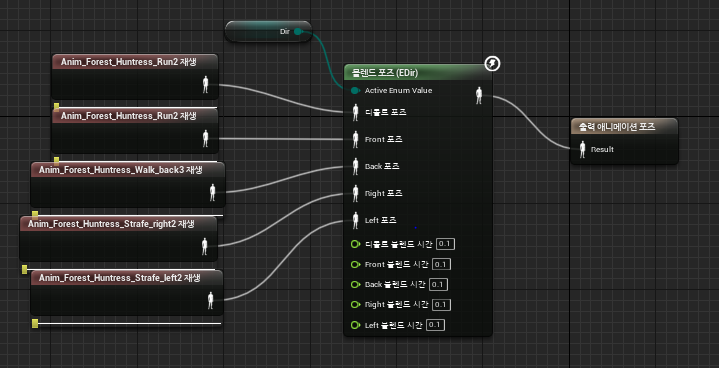Click the Strafe_right2 node's output pose pin

205,247
